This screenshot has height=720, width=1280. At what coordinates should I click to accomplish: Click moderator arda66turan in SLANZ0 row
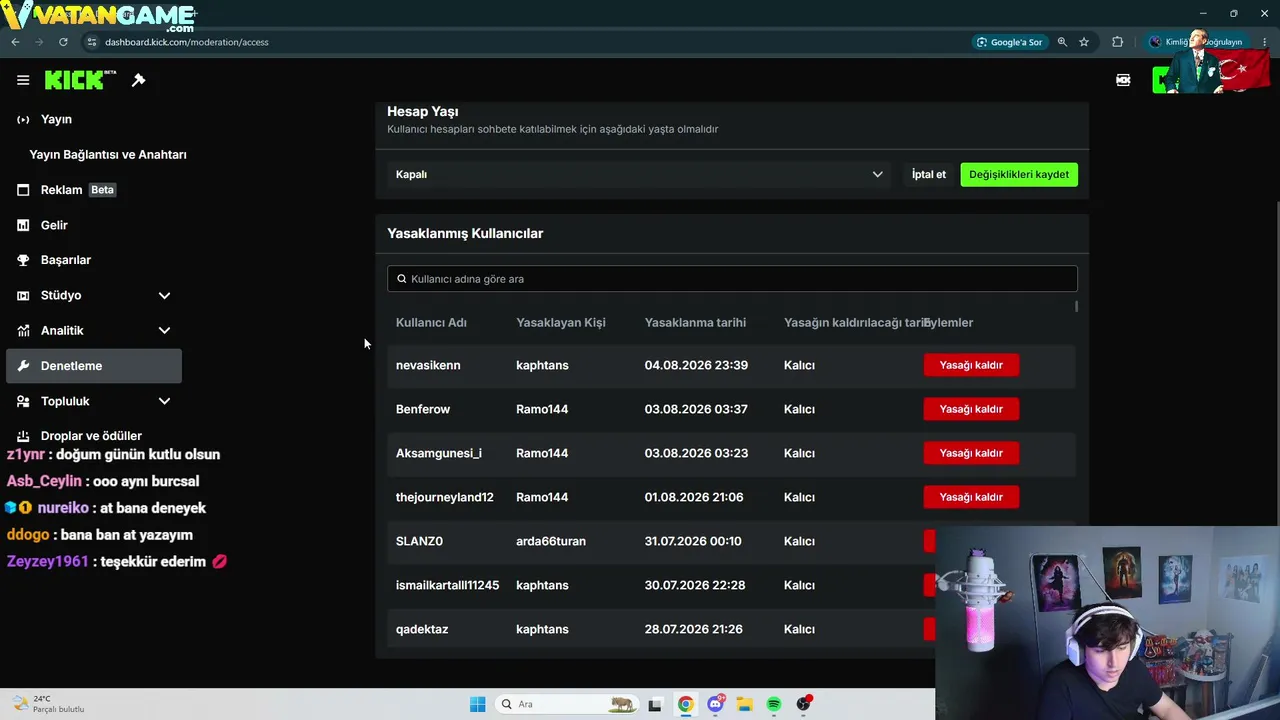pyautogui.click(x=551, y=541)
